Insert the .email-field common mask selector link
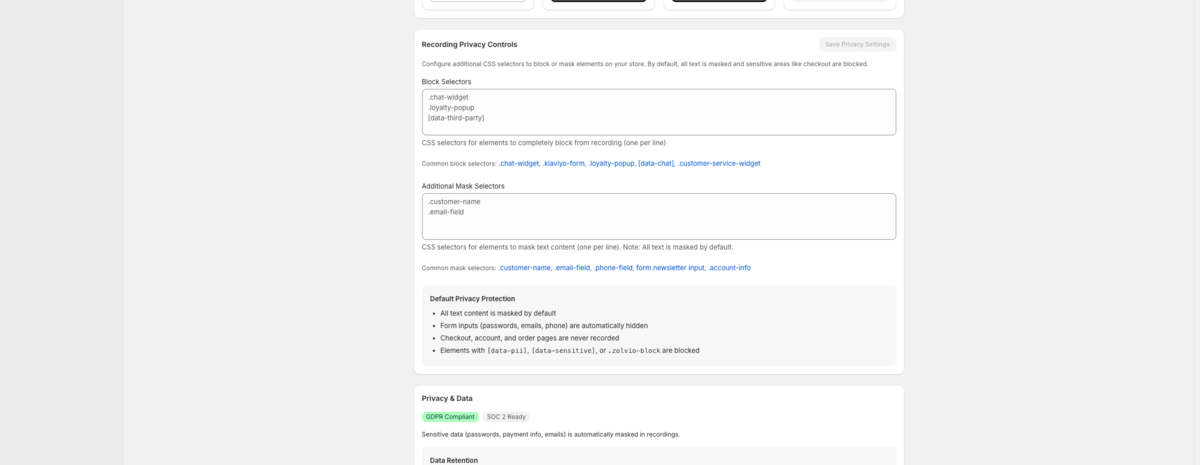Image resolution: width=1200 pixels, height=465 pixels. pos(572,268)
